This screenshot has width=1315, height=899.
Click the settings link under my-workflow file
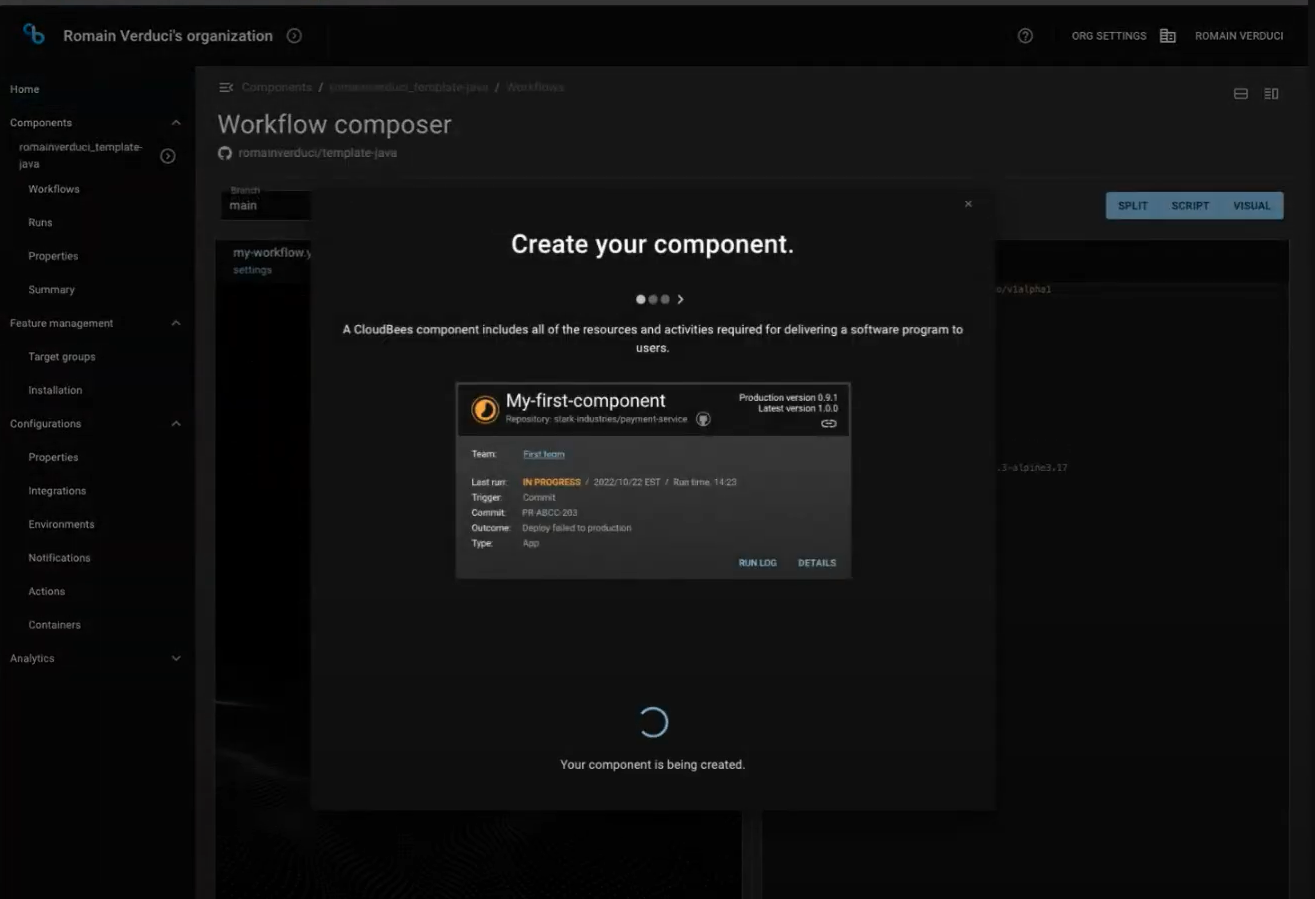click(x=252, y=270)
